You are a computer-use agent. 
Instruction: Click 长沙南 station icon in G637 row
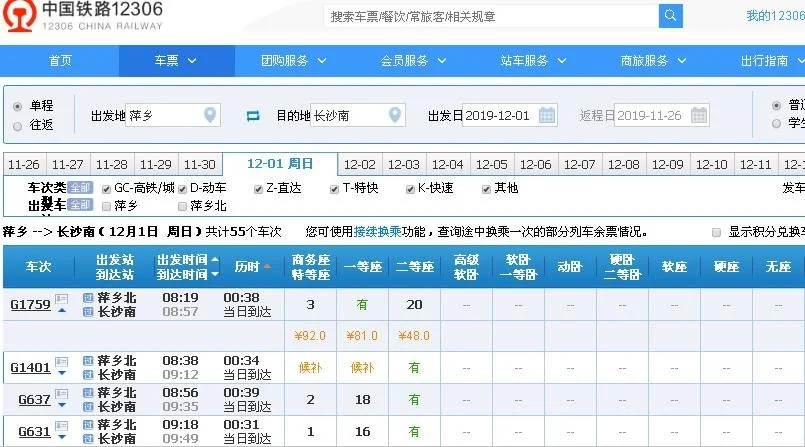(88, 406)
